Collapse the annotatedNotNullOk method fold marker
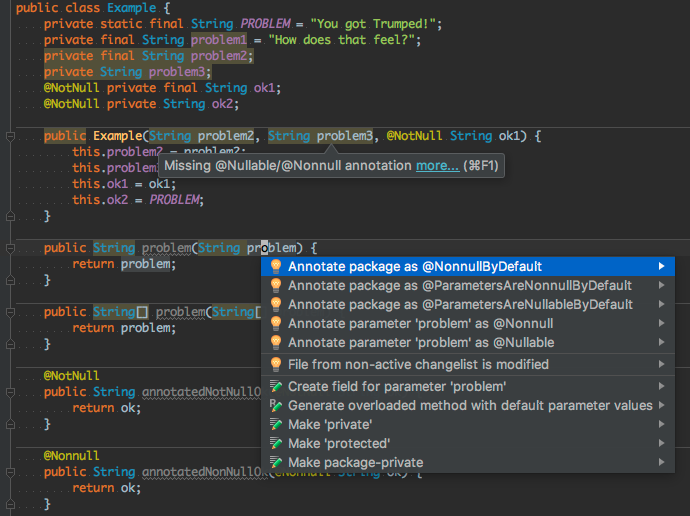This screenshot has width=690, height=516. click(11, 392)
